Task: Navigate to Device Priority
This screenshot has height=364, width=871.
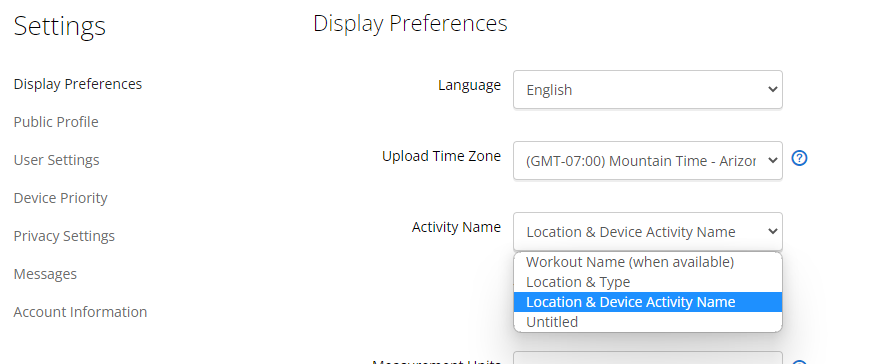Action: coord(61,198)
